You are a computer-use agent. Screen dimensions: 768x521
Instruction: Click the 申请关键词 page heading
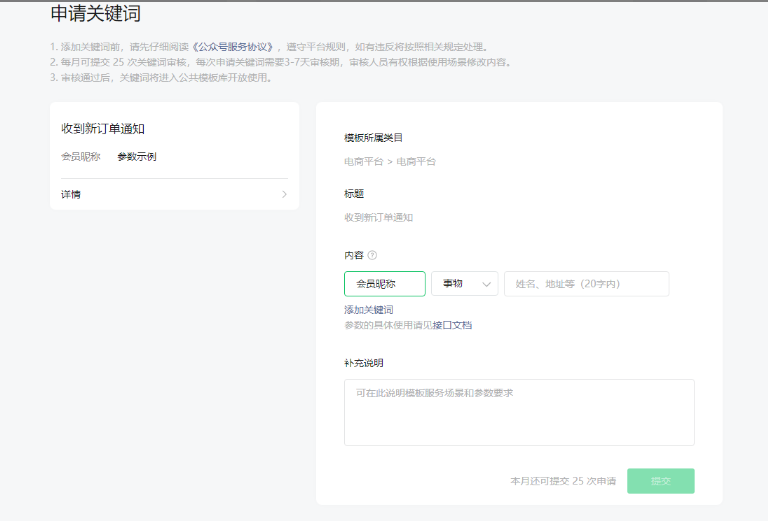coord(95,14)
